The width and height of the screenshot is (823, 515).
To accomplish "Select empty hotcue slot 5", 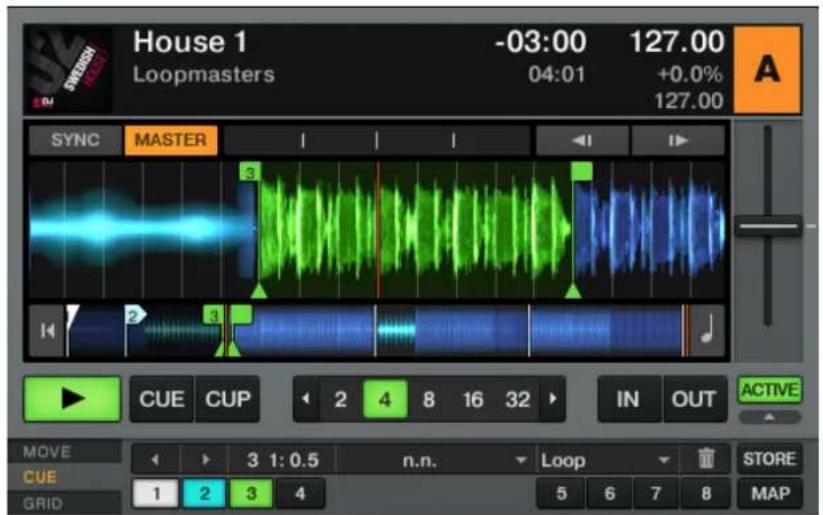I will pyautogui.click(x=561, y=493).
